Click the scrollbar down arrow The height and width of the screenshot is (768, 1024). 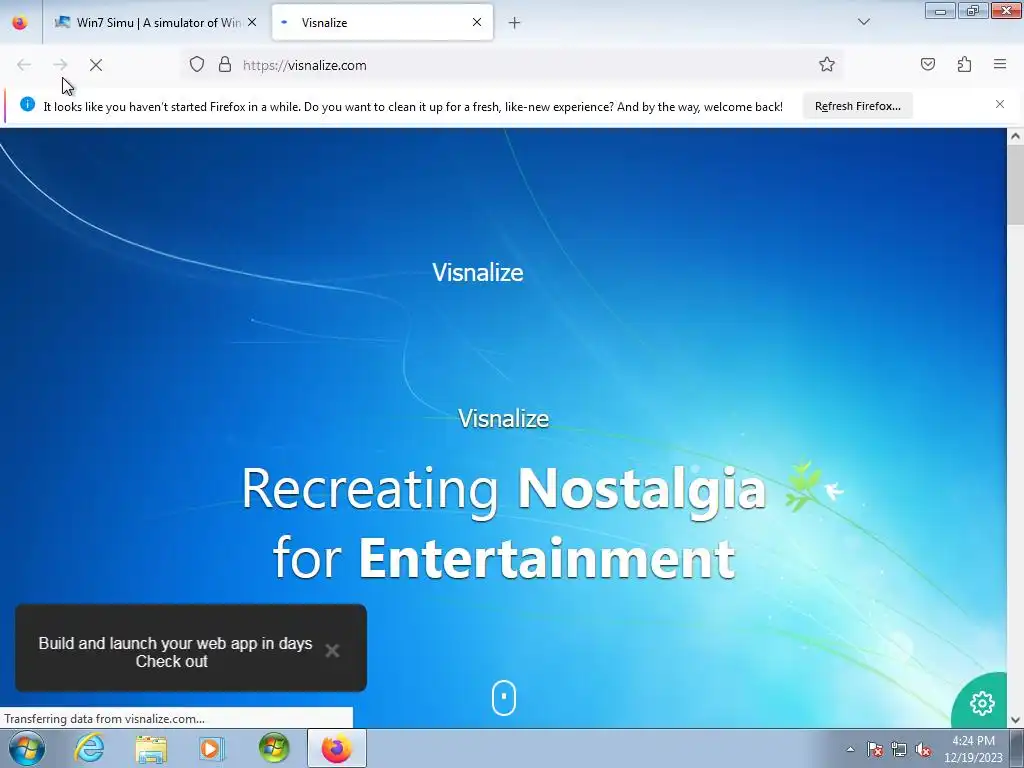[x=1015, y=719]
